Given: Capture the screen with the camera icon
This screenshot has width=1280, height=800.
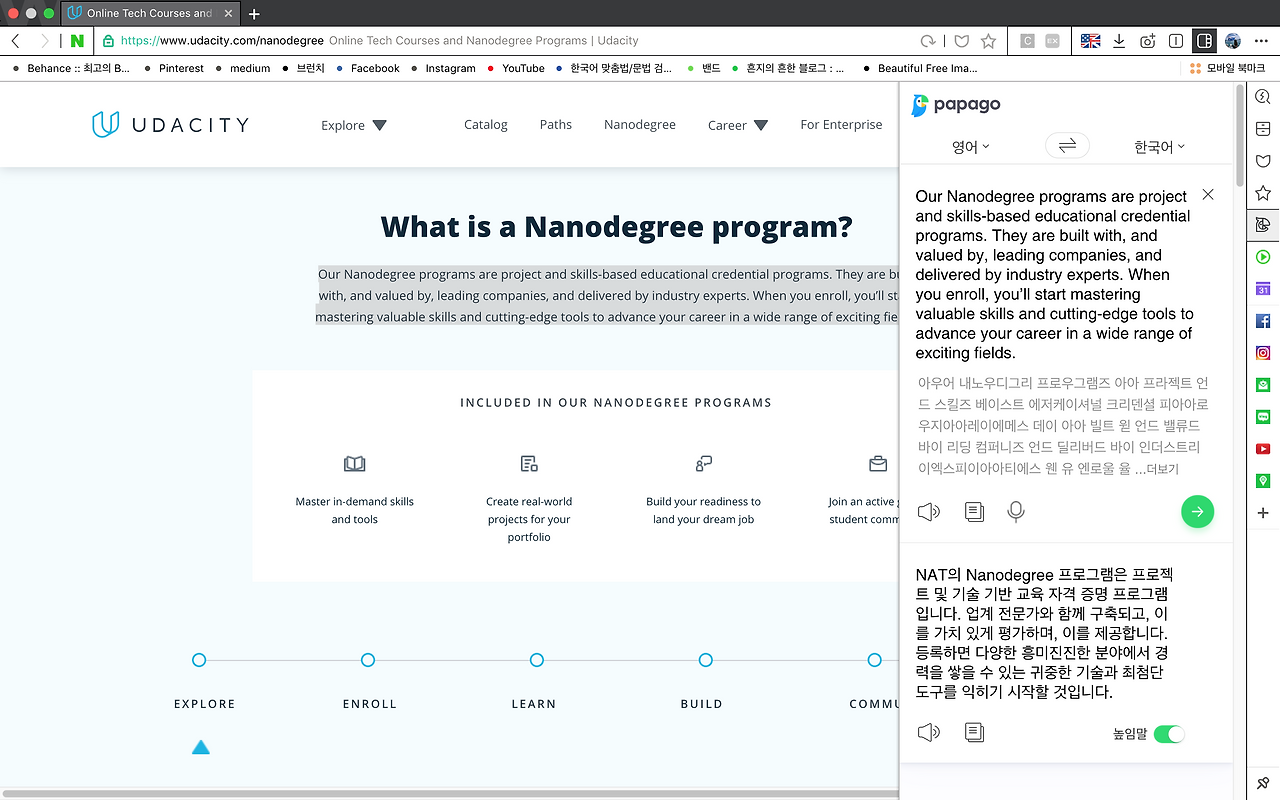Looking at the screenshot, I should (x=1148, y=41).
